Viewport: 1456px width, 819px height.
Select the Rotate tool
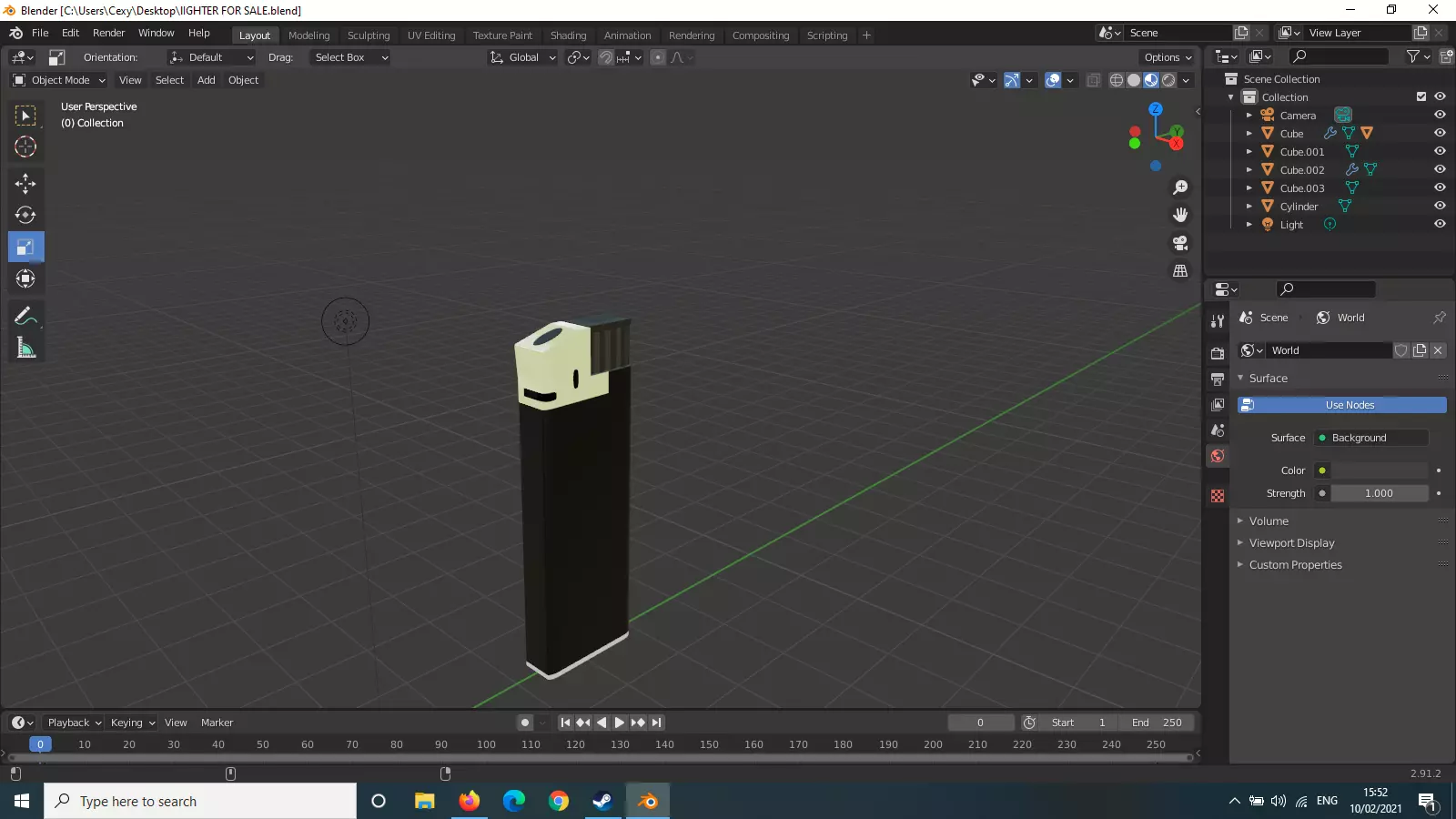click(x=25, y=216)
